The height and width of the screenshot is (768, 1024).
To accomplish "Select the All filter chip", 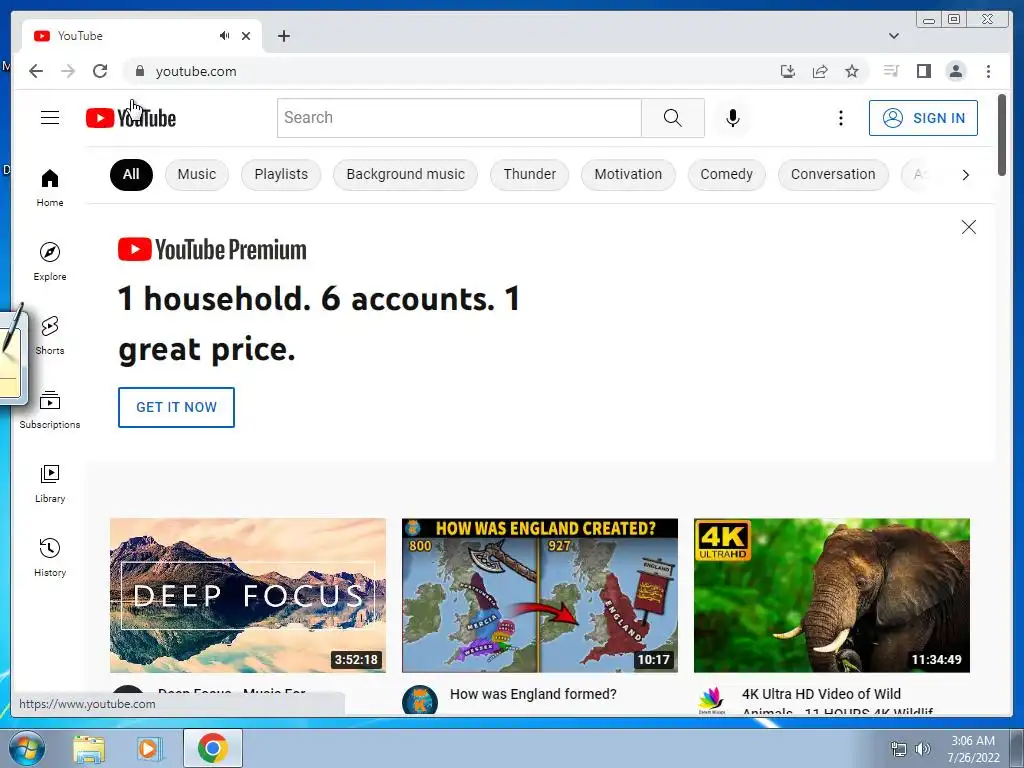I will 131,174.
